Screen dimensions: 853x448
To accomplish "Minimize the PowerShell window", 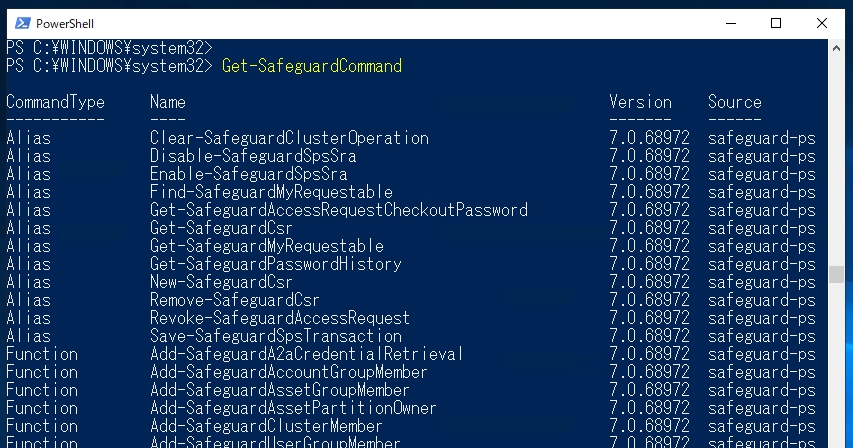I will [731, 23].
